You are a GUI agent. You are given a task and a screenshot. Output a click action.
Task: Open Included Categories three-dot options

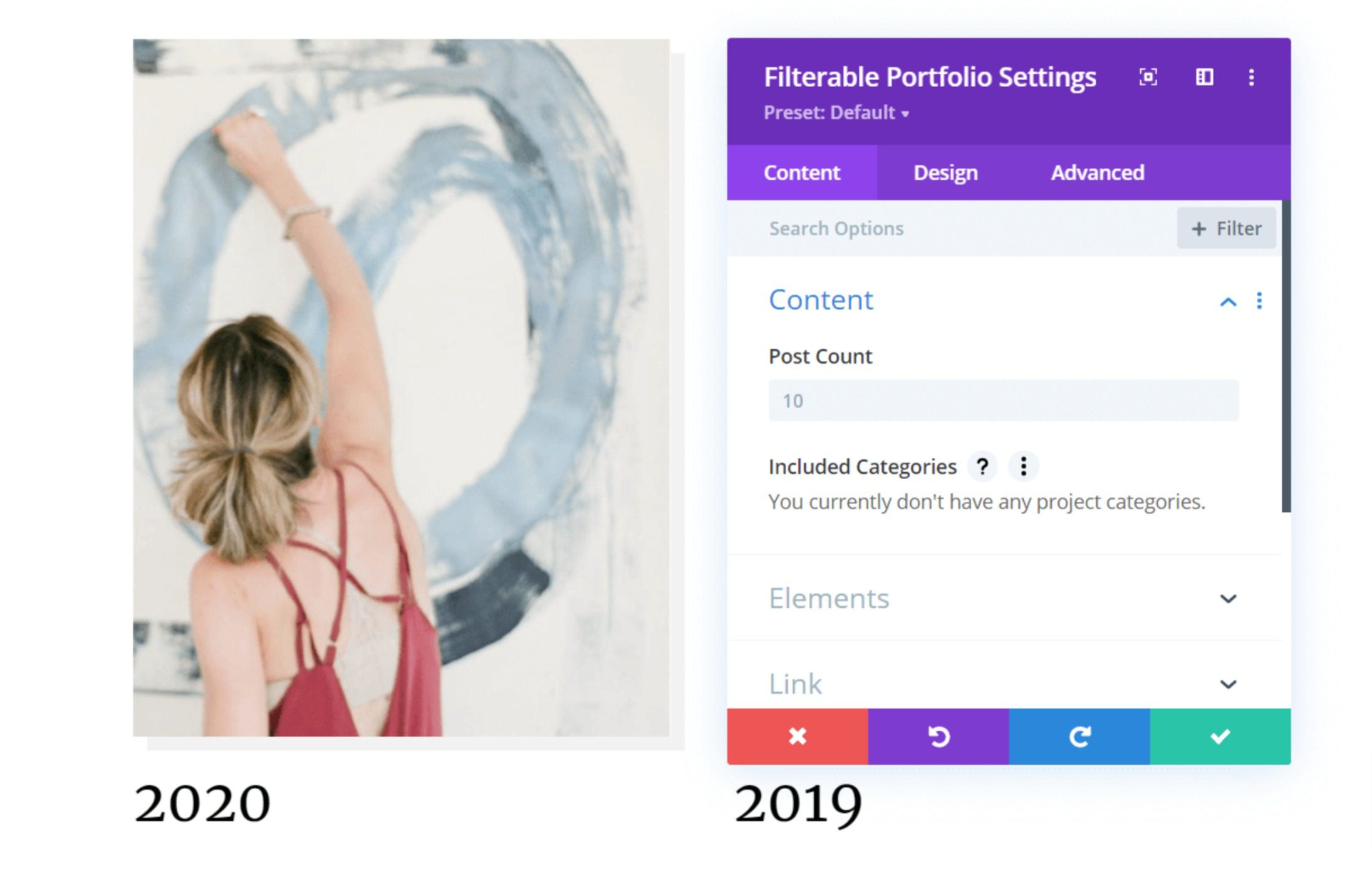(x=1023, y=467)
